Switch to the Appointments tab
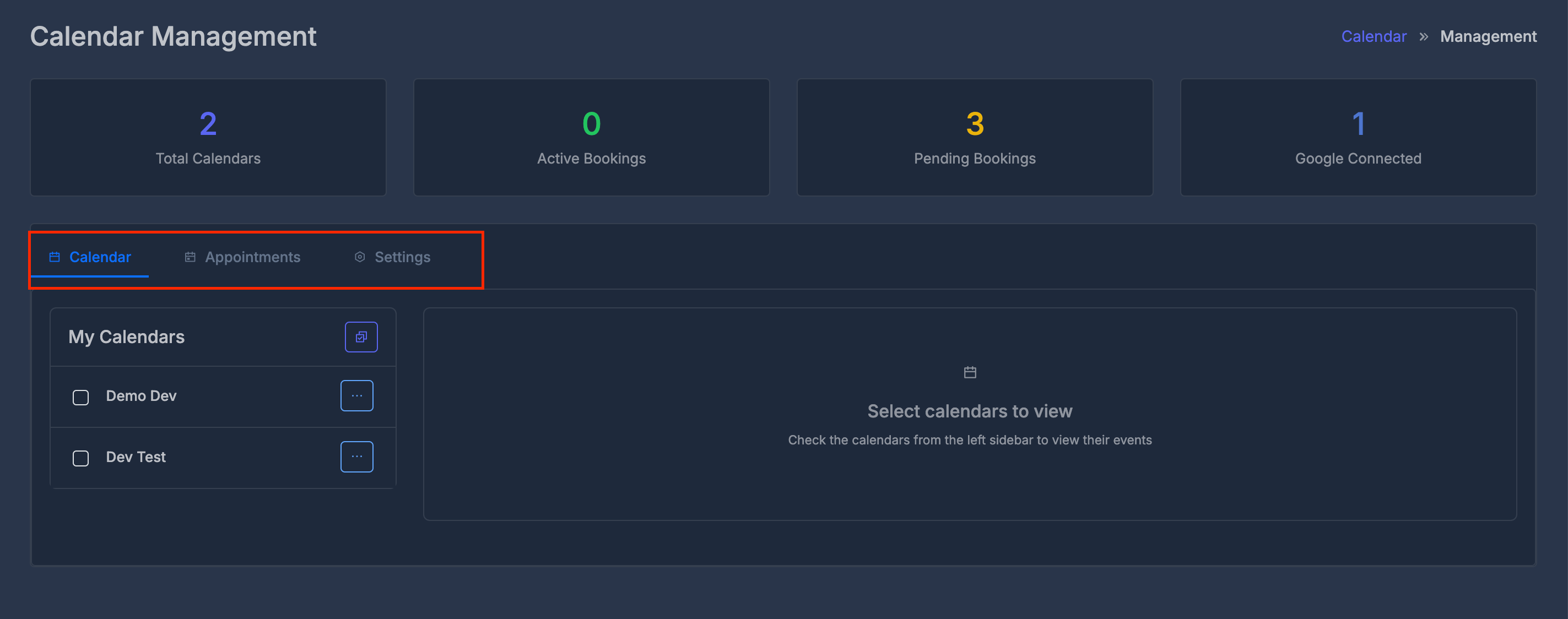The width and height of the screenshot is (1568, 619). (x=242, y=257)
